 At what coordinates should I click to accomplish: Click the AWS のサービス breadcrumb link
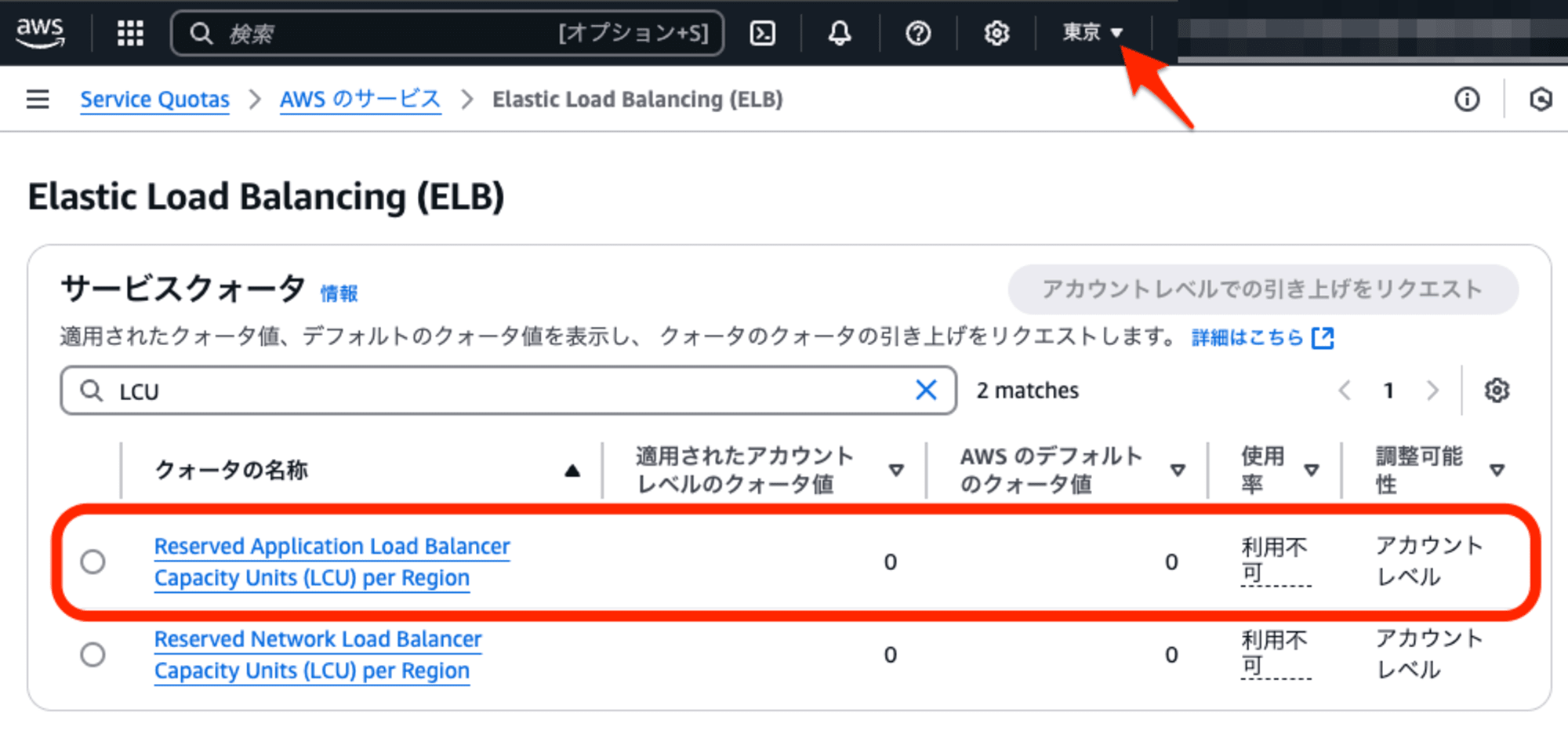(361, 100)
